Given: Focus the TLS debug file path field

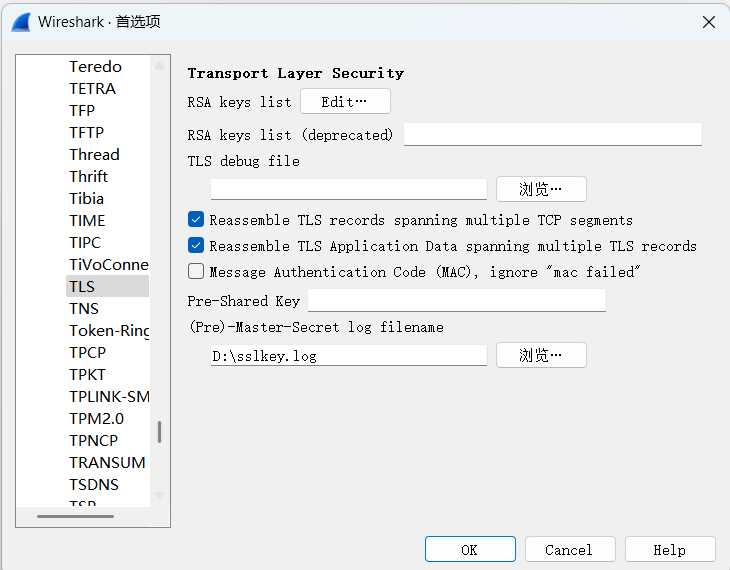Looking at the screenshot, I should point(349,189).
